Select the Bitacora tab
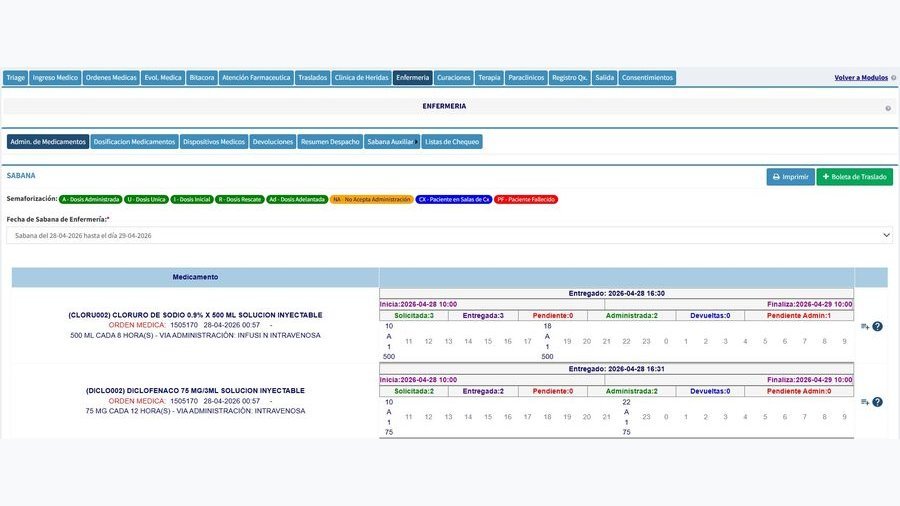Screen dimensions: 900x506 click(202, 77)
